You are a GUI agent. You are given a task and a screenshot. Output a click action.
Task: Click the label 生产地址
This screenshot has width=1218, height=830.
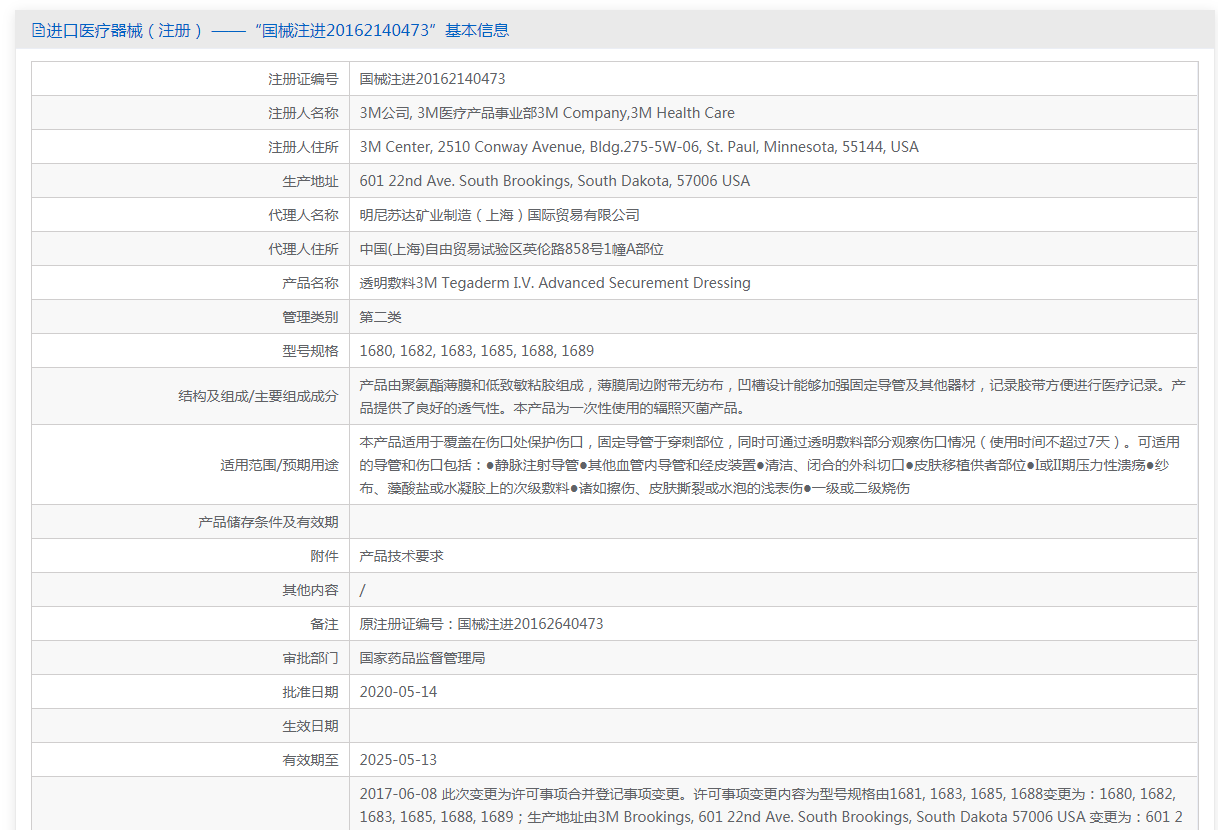[x=310, y=181]
